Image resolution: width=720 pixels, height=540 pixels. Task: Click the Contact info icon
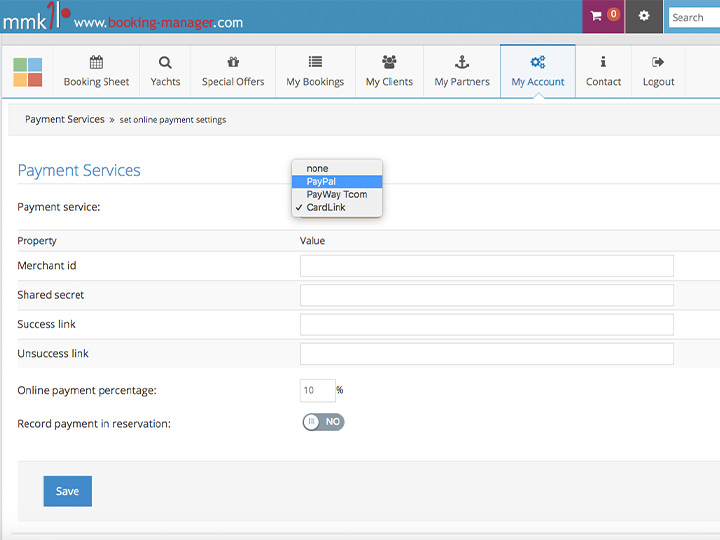click(603, 62)
